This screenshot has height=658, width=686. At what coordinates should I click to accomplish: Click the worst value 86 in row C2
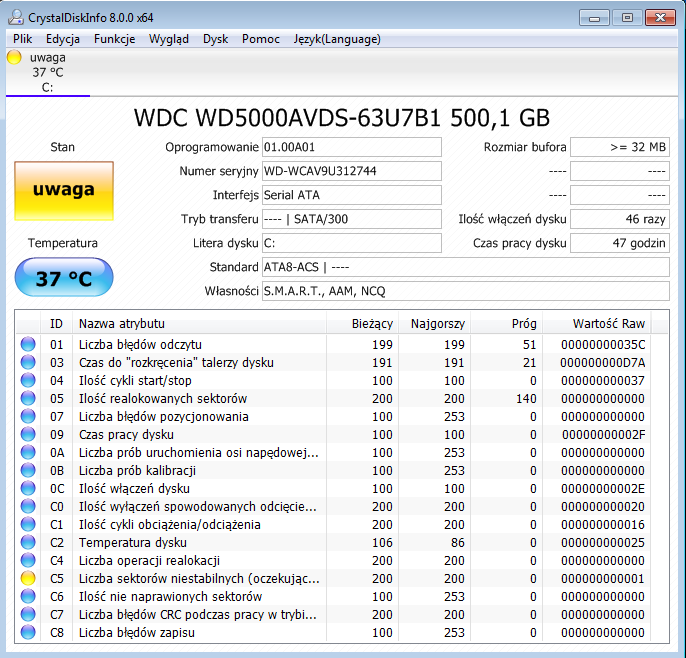(458, 542)
